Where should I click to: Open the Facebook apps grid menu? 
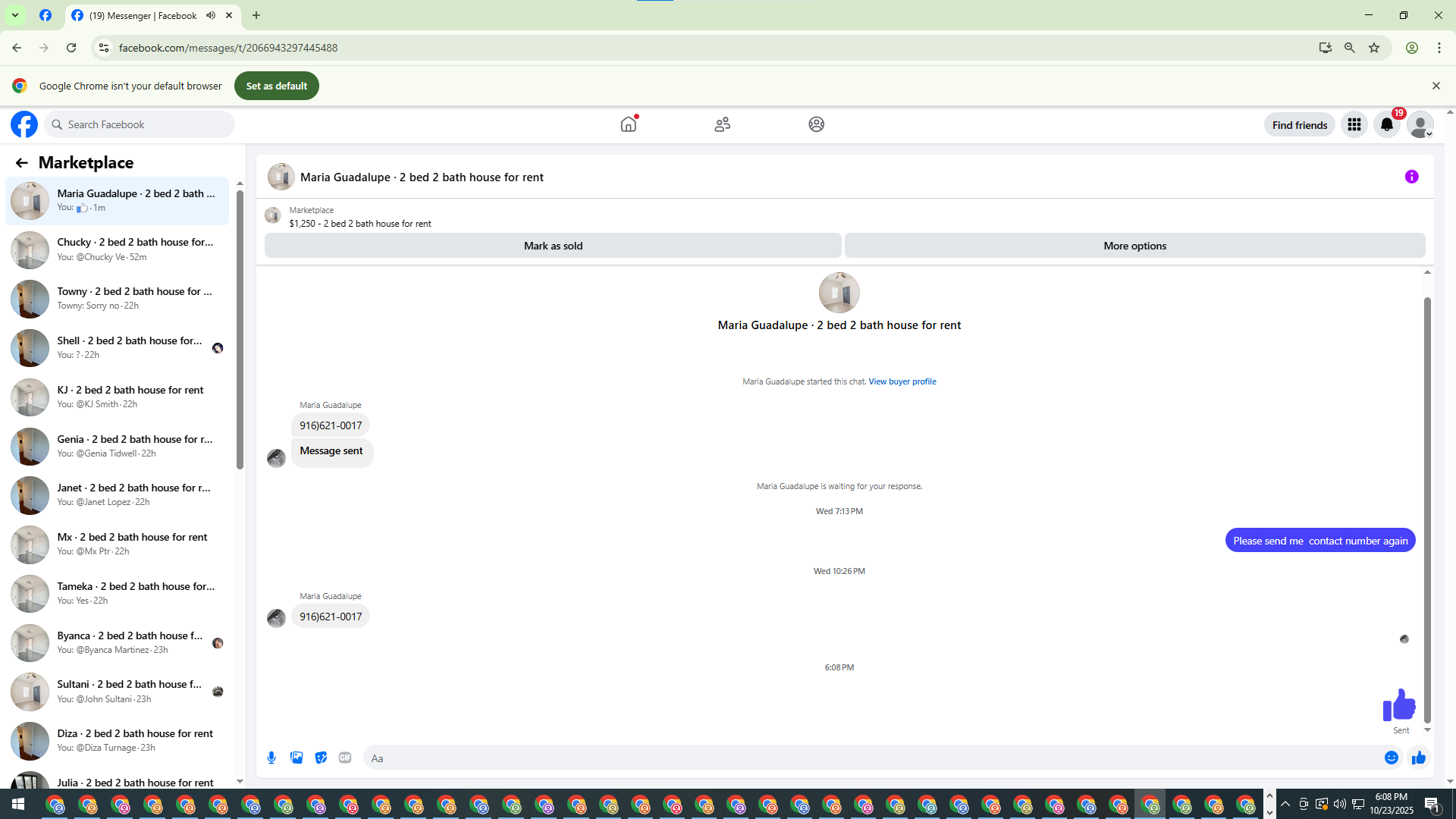tap(1354, 125)
